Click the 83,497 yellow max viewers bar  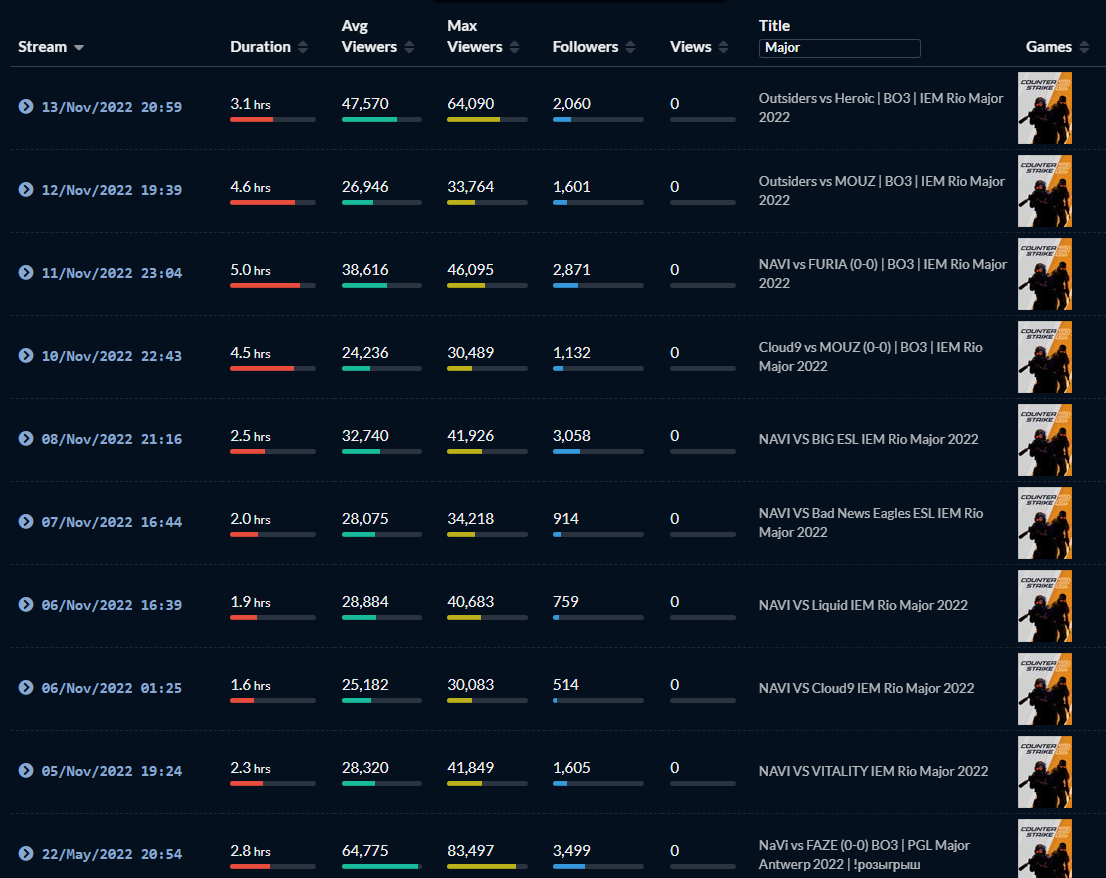[482, 866]
